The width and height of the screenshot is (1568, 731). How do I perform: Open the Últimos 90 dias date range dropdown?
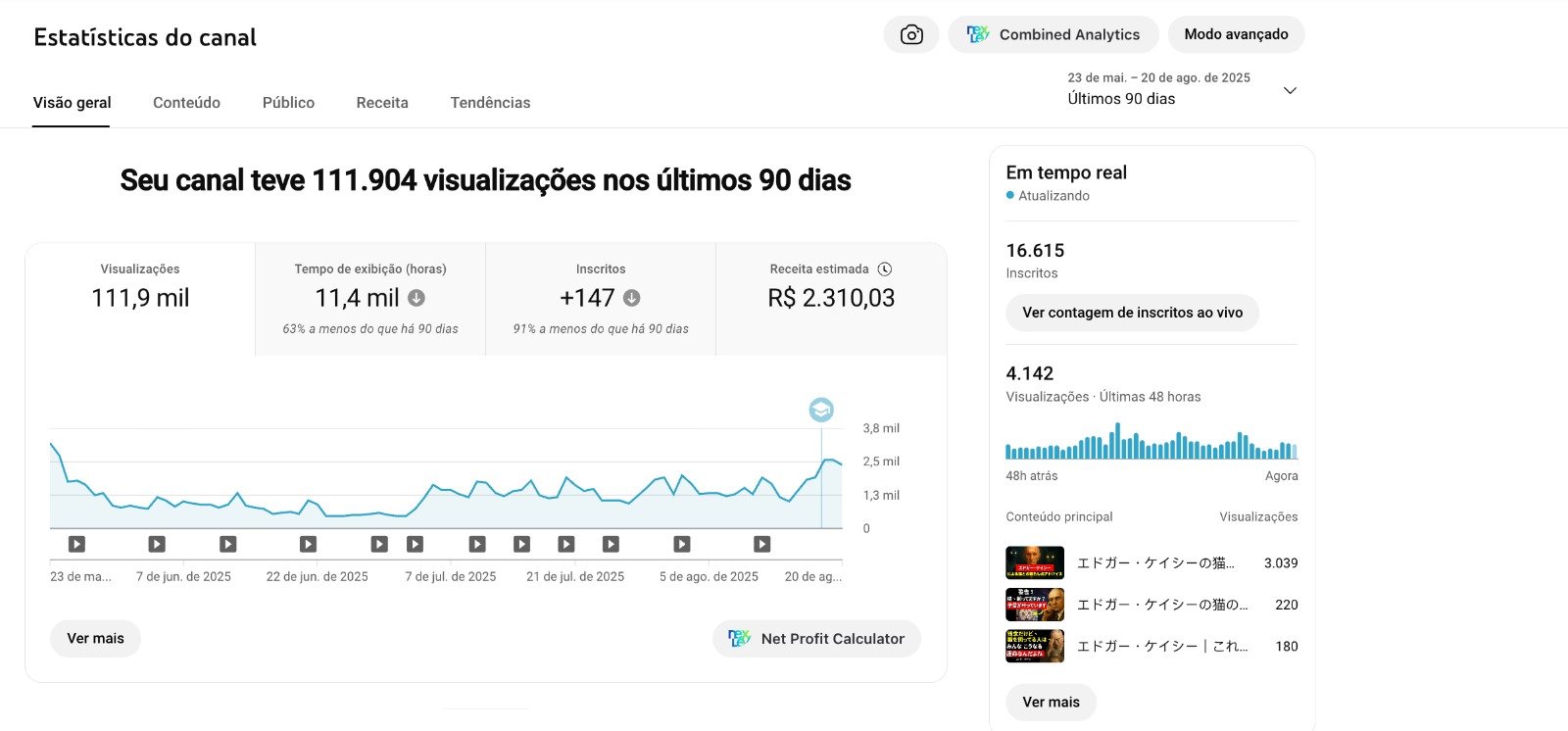[x=1183, y=89]
